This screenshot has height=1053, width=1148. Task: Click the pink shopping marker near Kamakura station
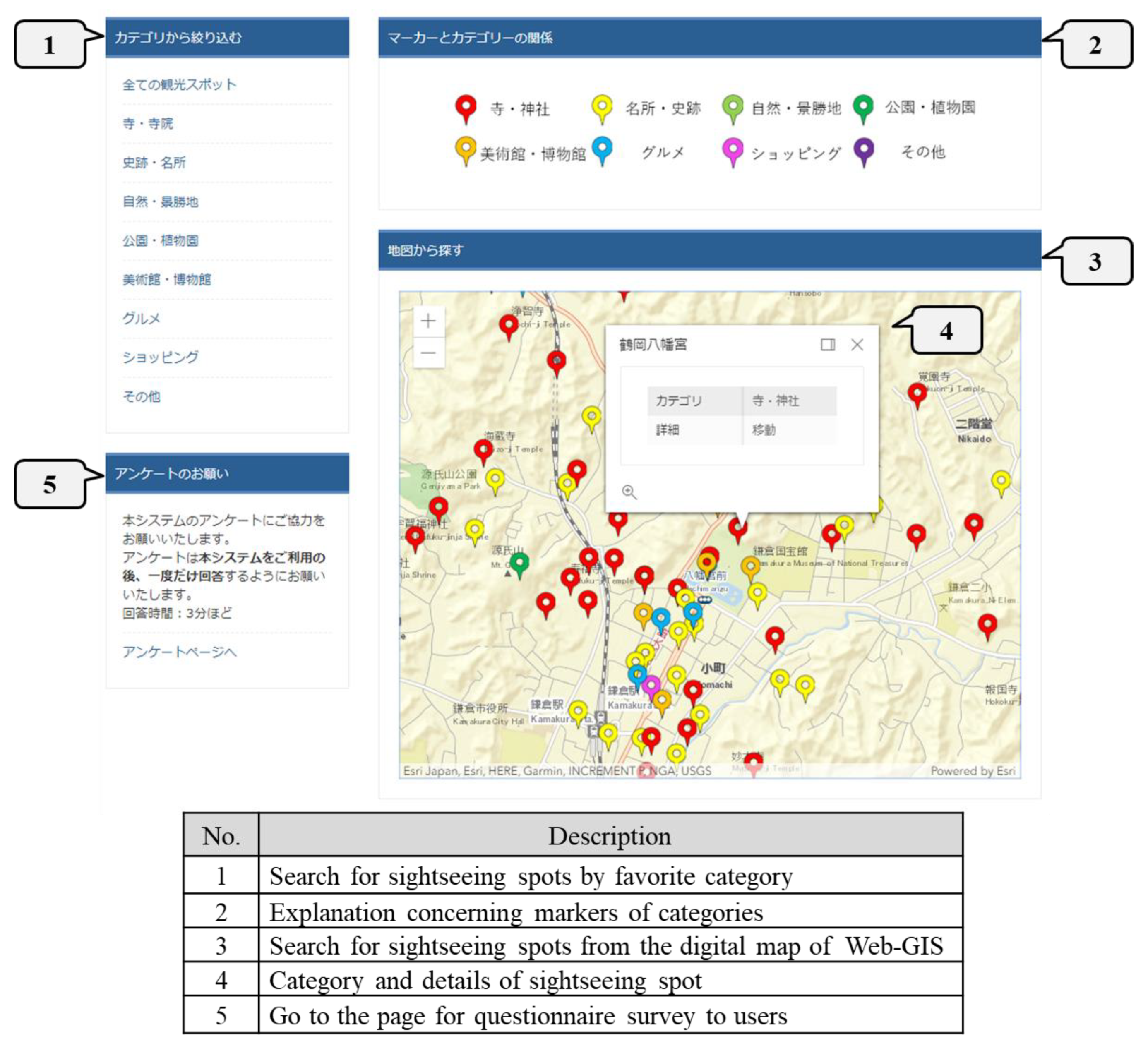(651, 685)
